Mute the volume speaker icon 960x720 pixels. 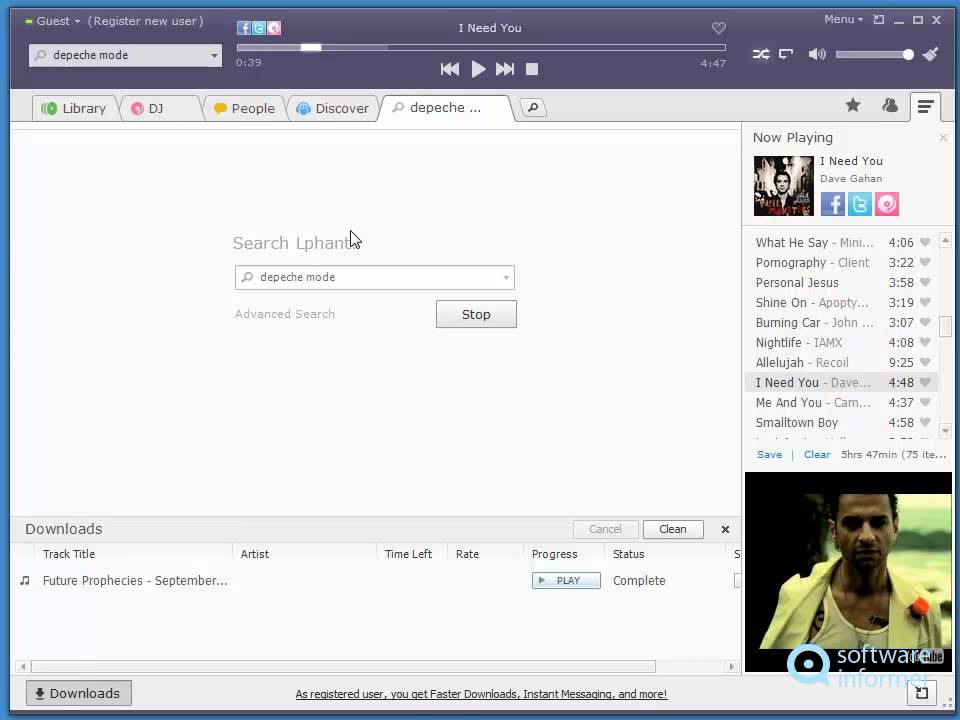(x=817, y=54)
